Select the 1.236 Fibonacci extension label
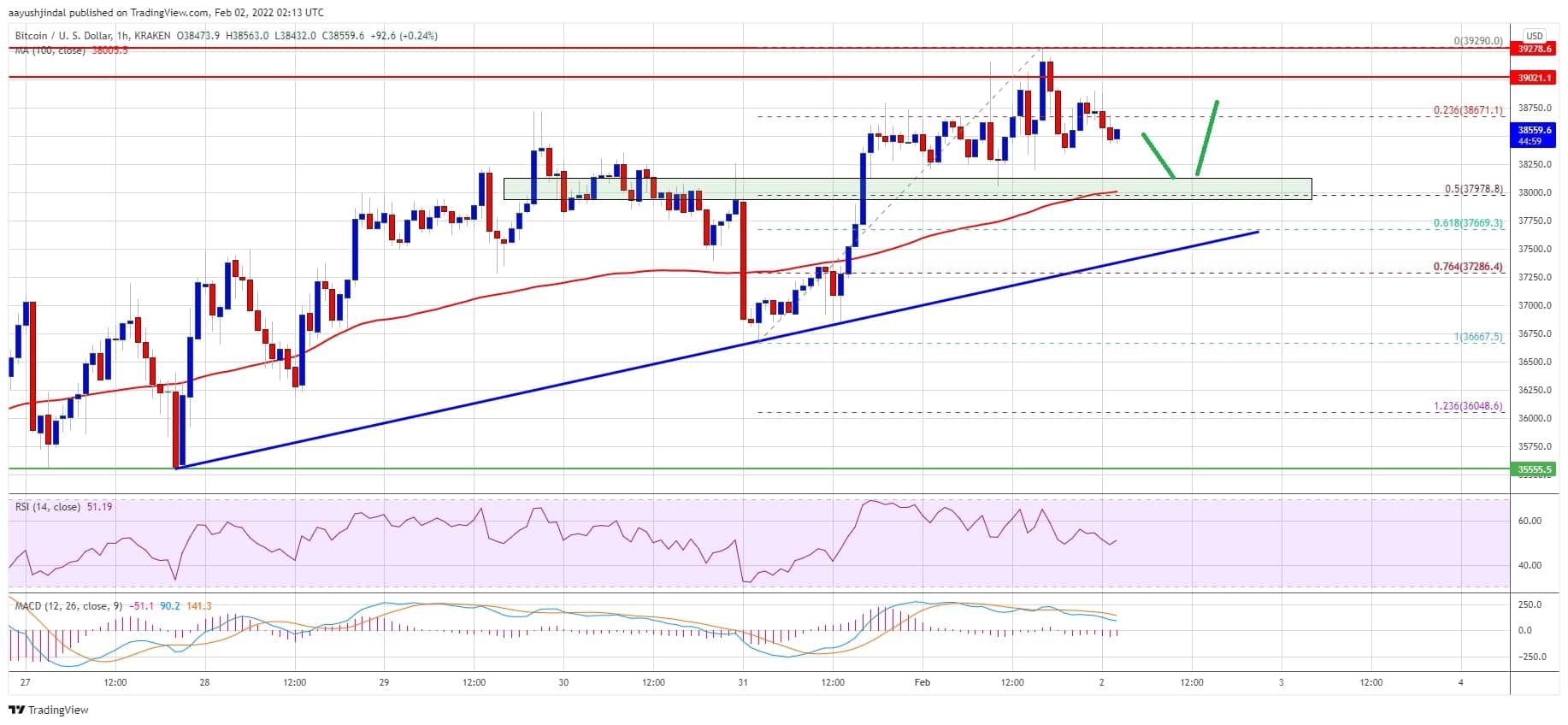Image resolution: width=1568 pixels, height=725 pixels. pyautogui.click(x=1468, y=406)
